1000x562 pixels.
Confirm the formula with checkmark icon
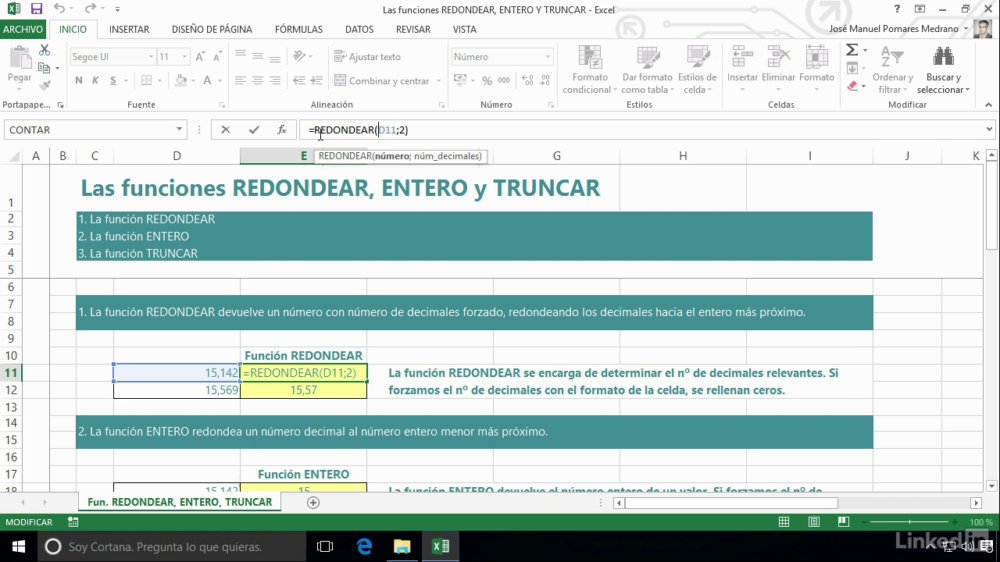click(254, 129)
